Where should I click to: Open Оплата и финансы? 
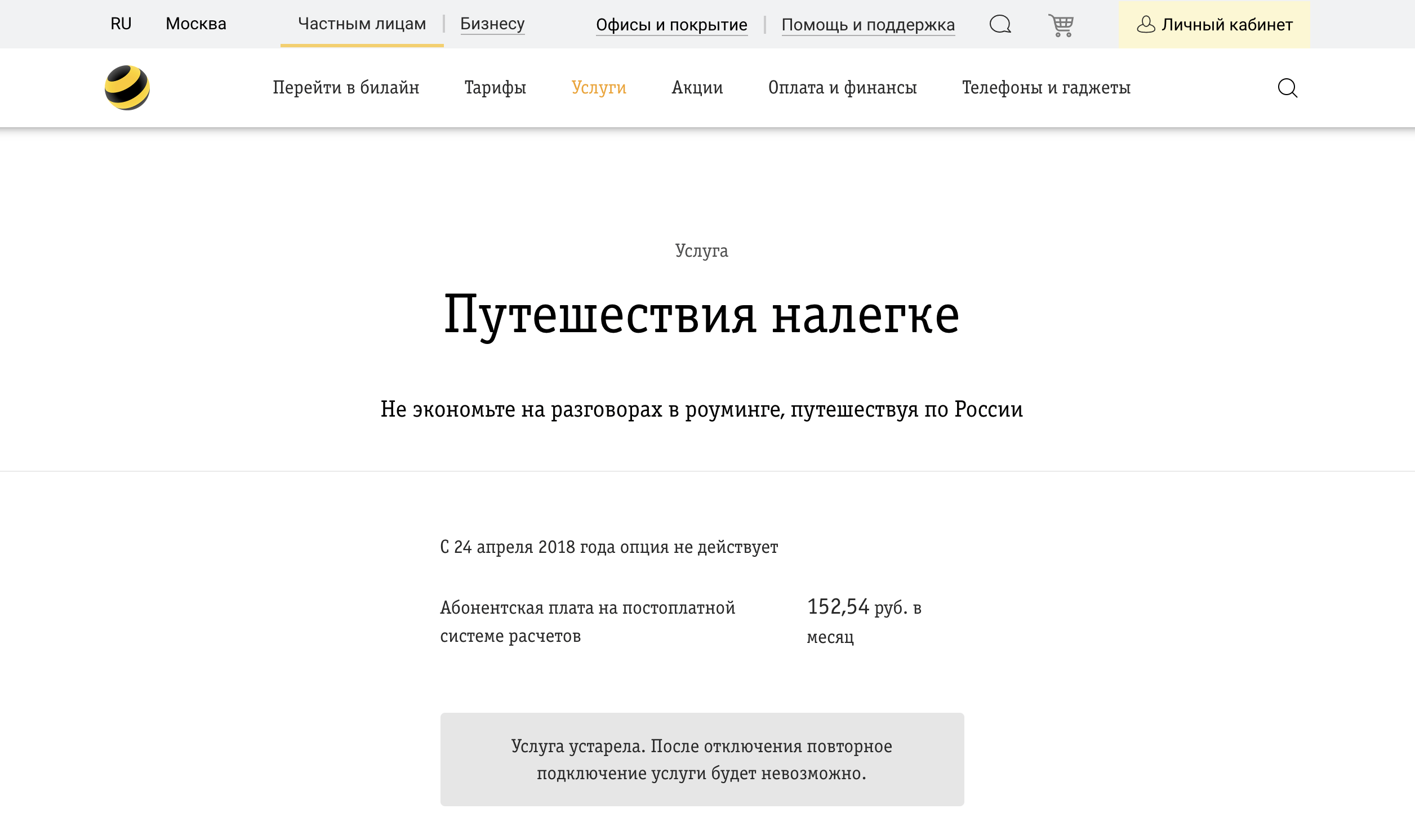point(842,87)
